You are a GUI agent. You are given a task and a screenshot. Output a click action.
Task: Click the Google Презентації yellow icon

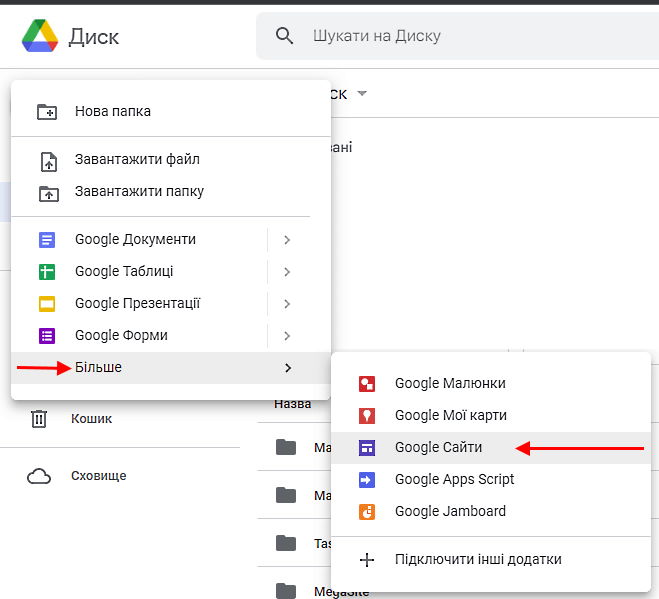coord(47,303)
